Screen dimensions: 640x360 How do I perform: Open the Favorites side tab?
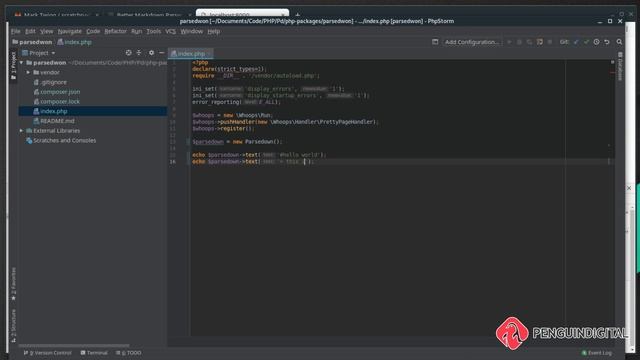point(13,284)
